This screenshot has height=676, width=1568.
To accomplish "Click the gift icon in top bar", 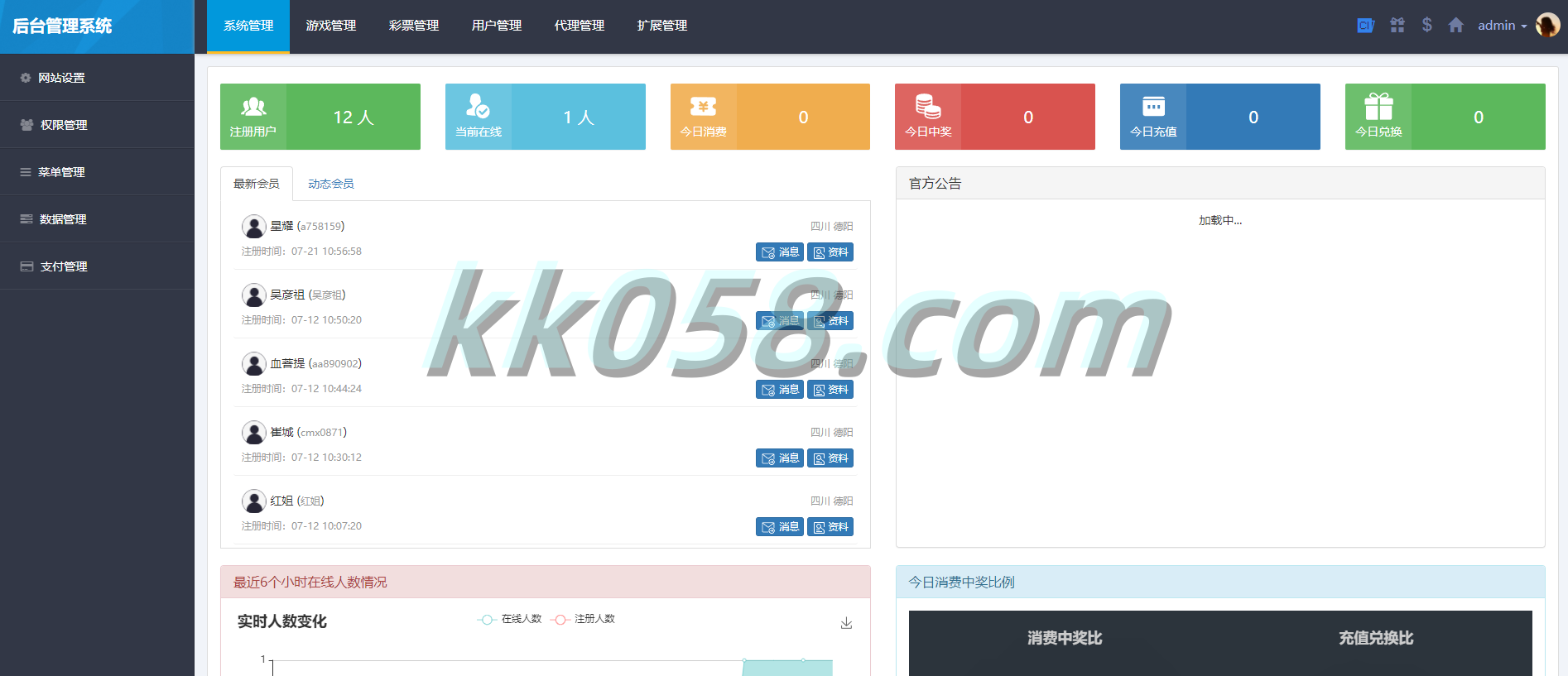I will [x=1397, y=26].
